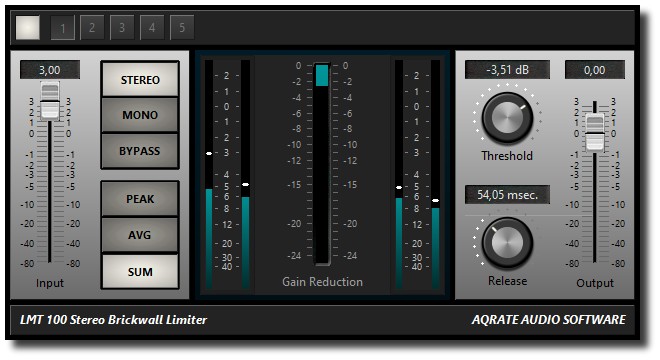Screen dimensions: 660x360
Task: Enable STEREO mode
Action: (140, 80)
